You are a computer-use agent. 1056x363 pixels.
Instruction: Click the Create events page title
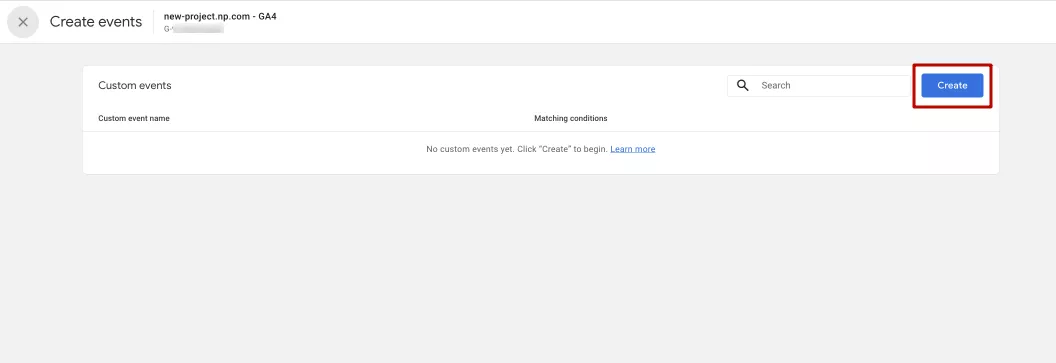tap(96, 22)
